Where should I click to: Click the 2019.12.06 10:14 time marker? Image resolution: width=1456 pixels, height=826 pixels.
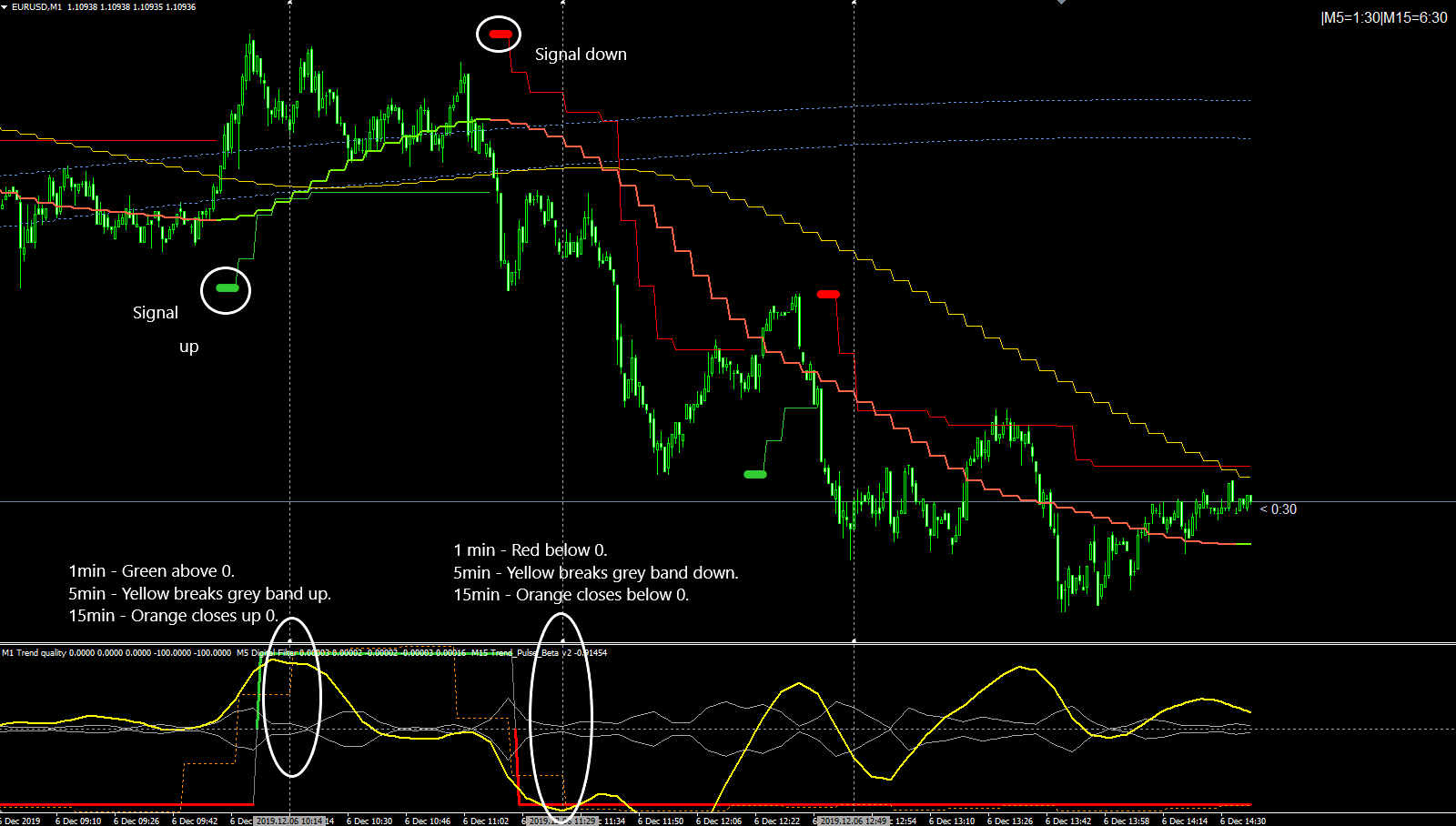(x=289, y=821)
